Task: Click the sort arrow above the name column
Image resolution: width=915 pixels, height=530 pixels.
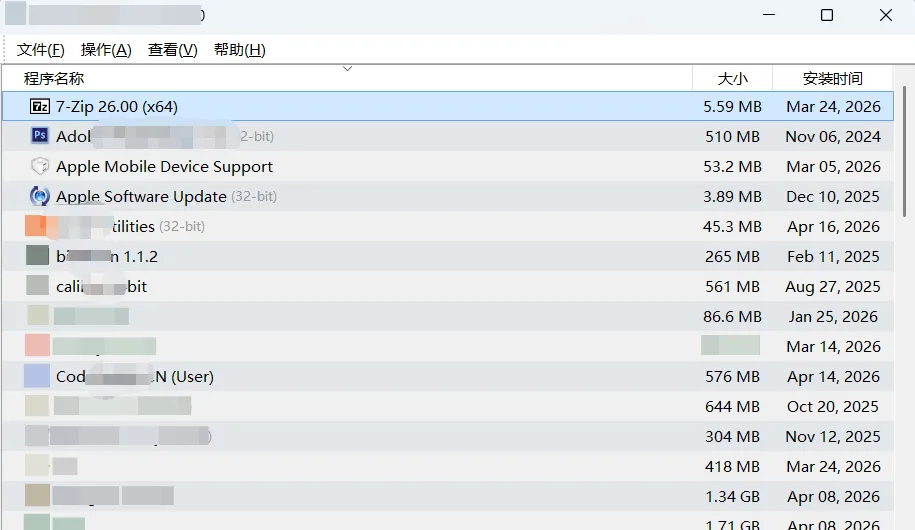Action: click(x=347, y=69)
